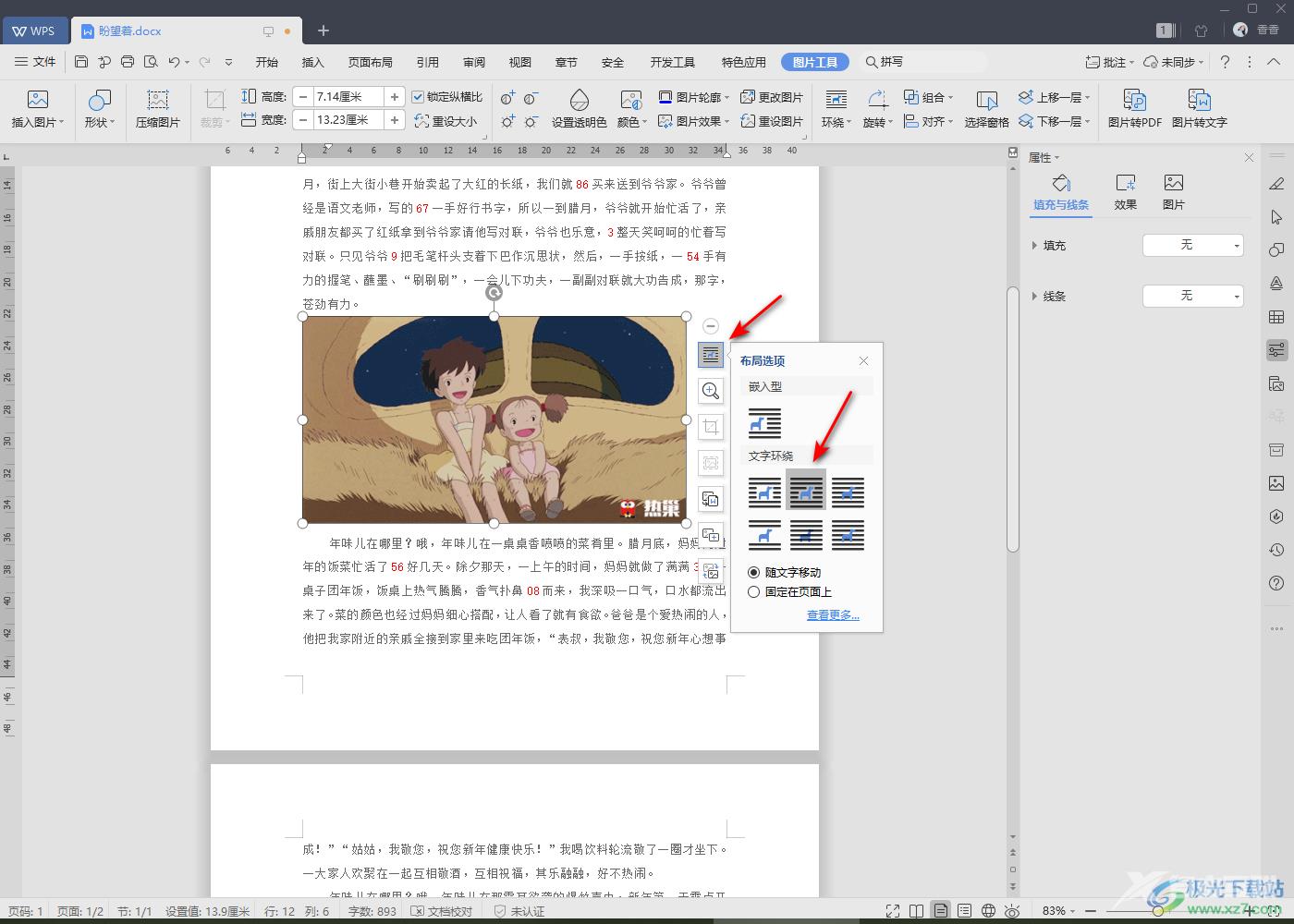Click the height input field

pos(348,97)
